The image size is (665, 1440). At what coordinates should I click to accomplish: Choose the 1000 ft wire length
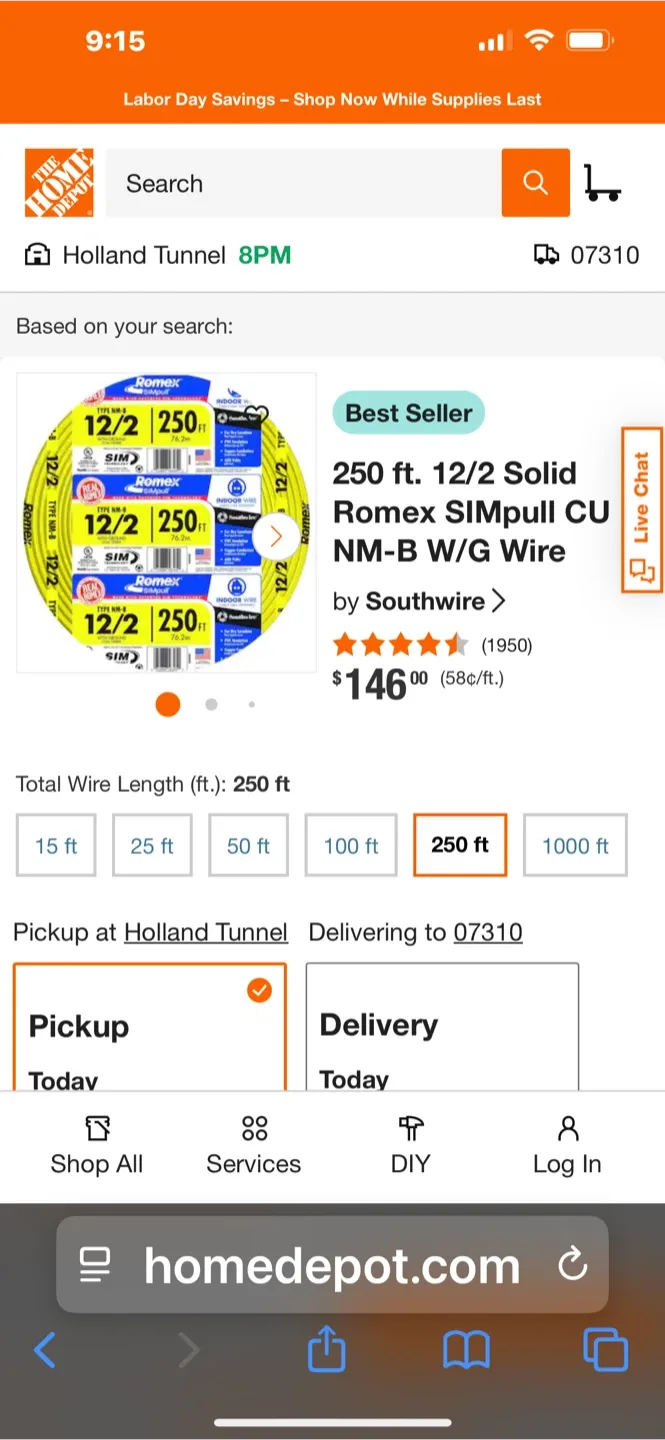pyautogui.click(x=575, y=846)
